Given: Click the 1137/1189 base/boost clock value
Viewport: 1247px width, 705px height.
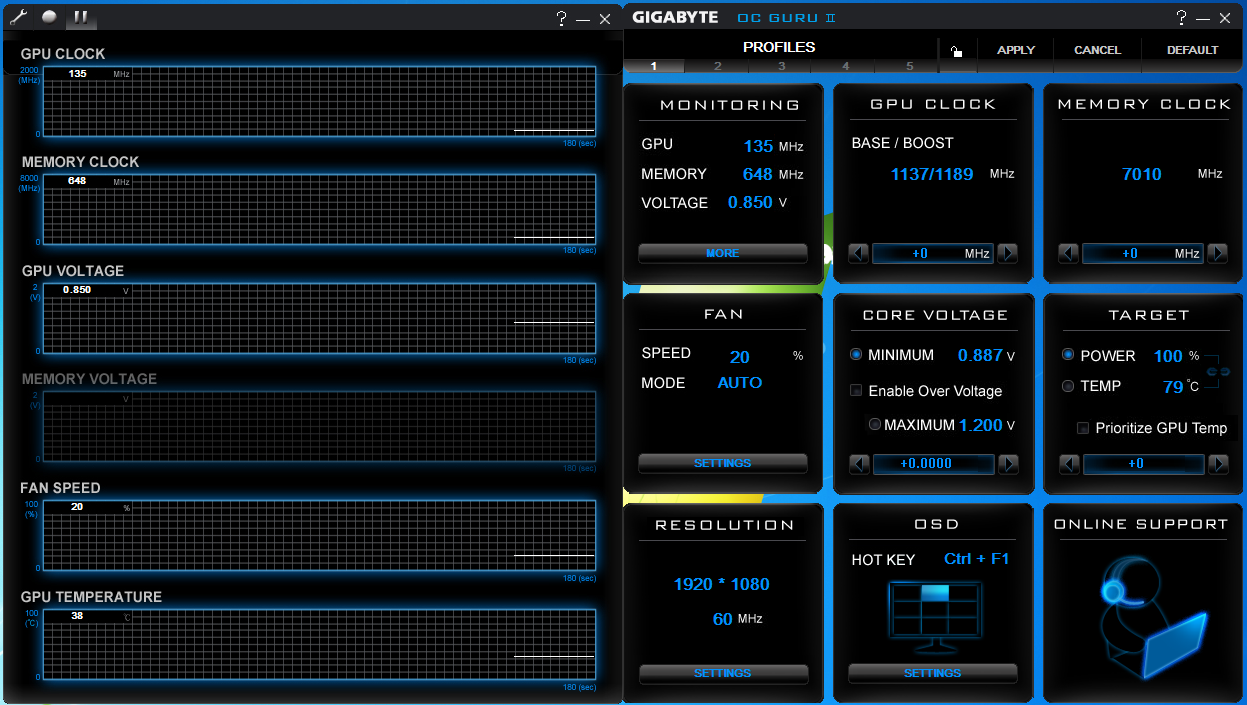Looking at the screenshot, I should click(x=932, y=174).
